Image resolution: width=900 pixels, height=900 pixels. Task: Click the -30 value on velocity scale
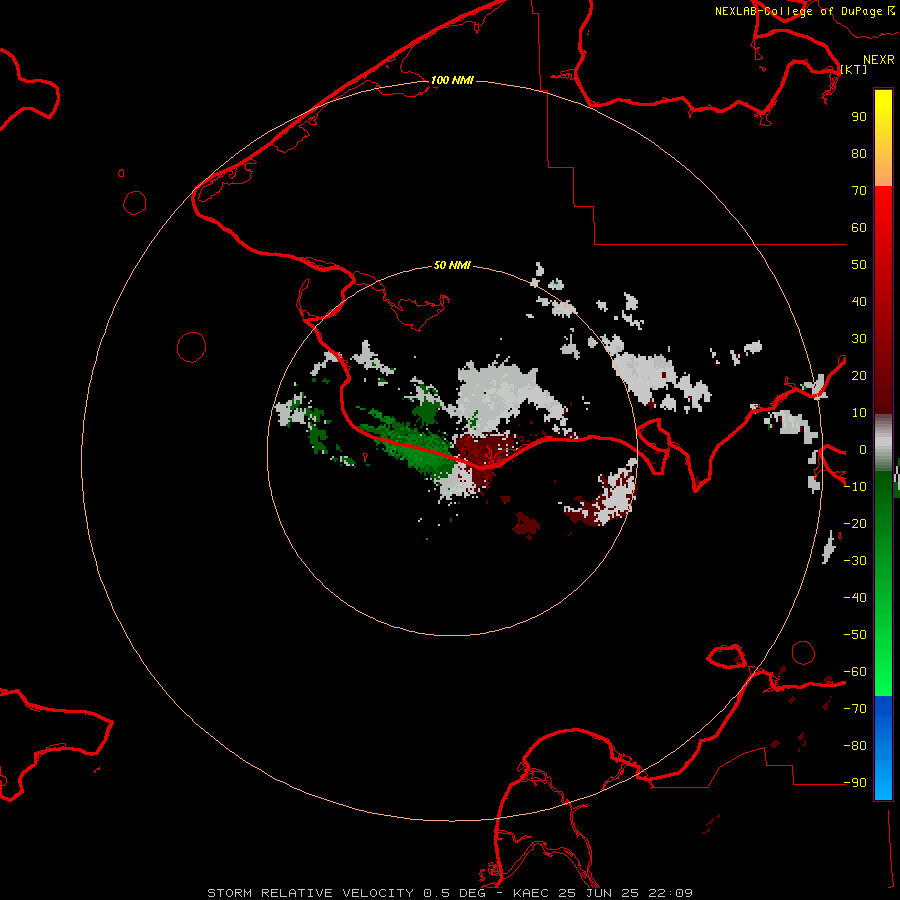(855, 561)
